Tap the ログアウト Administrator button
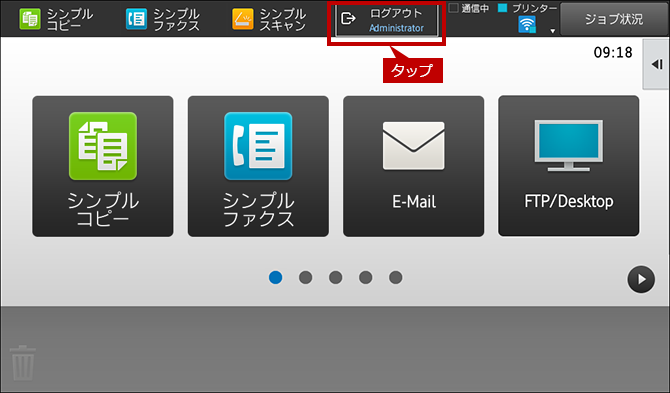This screenshot has height=393, width=670. click(x=387, y=20)
